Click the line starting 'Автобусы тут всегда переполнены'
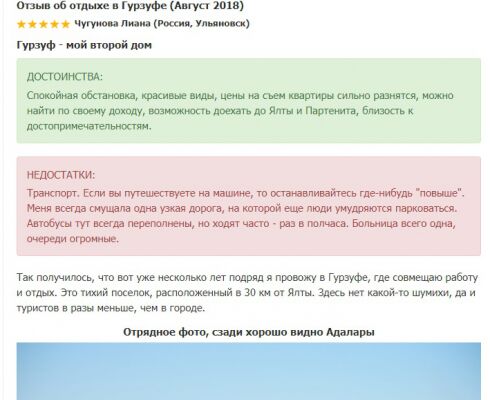 coord(241,223)
